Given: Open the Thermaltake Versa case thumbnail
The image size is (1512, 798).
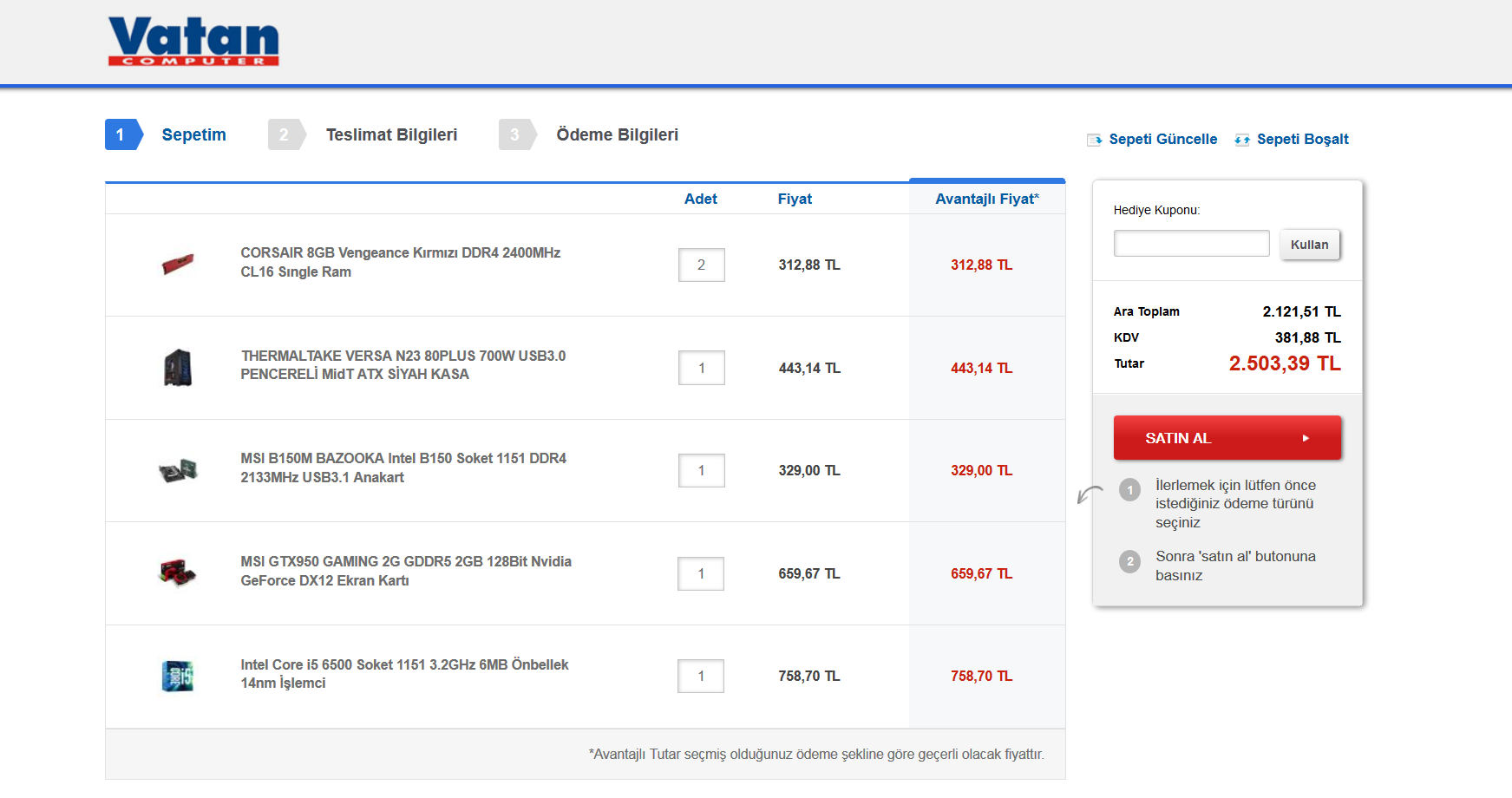Looking at the screenshot, I should [178, 368].
